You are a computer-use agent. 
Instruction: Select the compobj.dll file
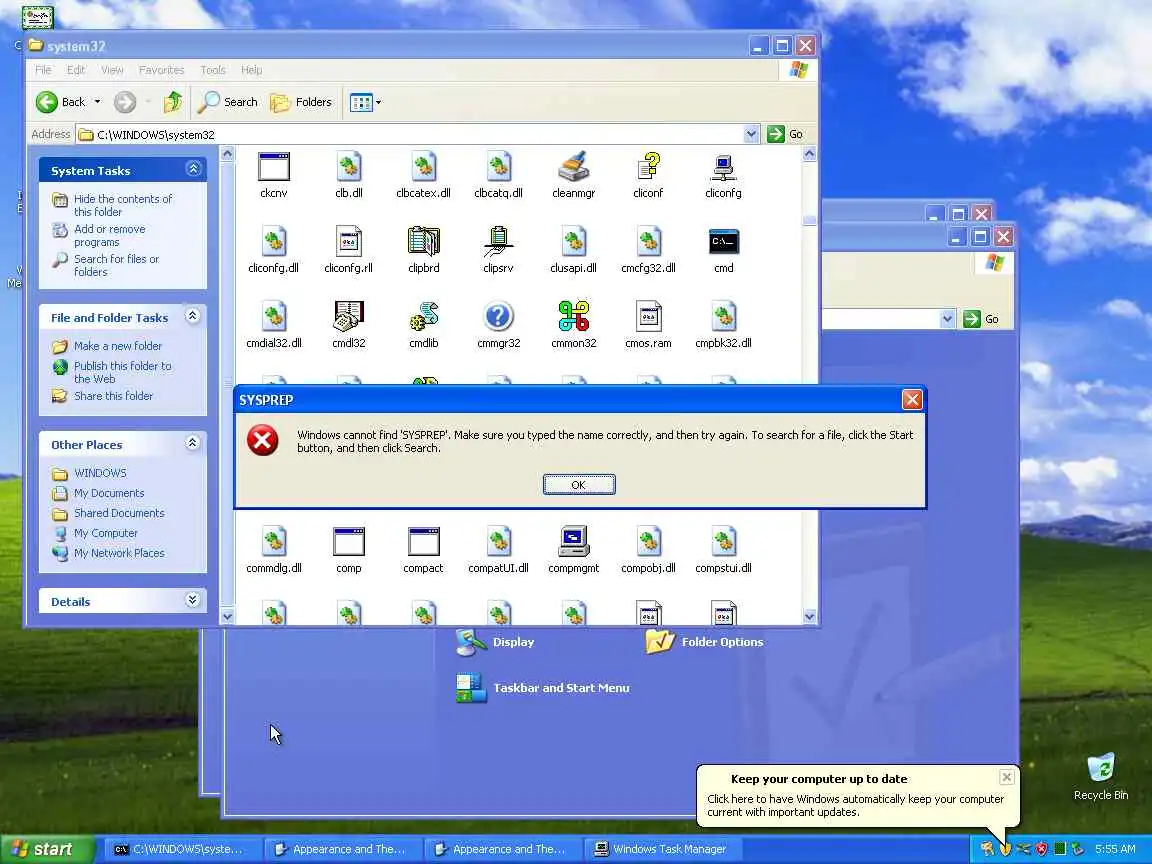[x=649, y=541]
